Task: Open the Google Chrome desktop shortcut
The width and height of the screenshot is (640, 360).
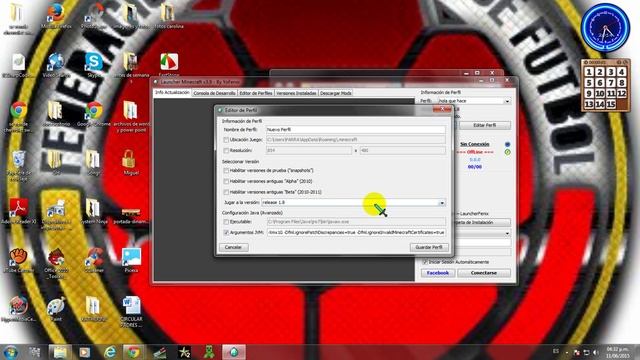Action: pos(94,113)
